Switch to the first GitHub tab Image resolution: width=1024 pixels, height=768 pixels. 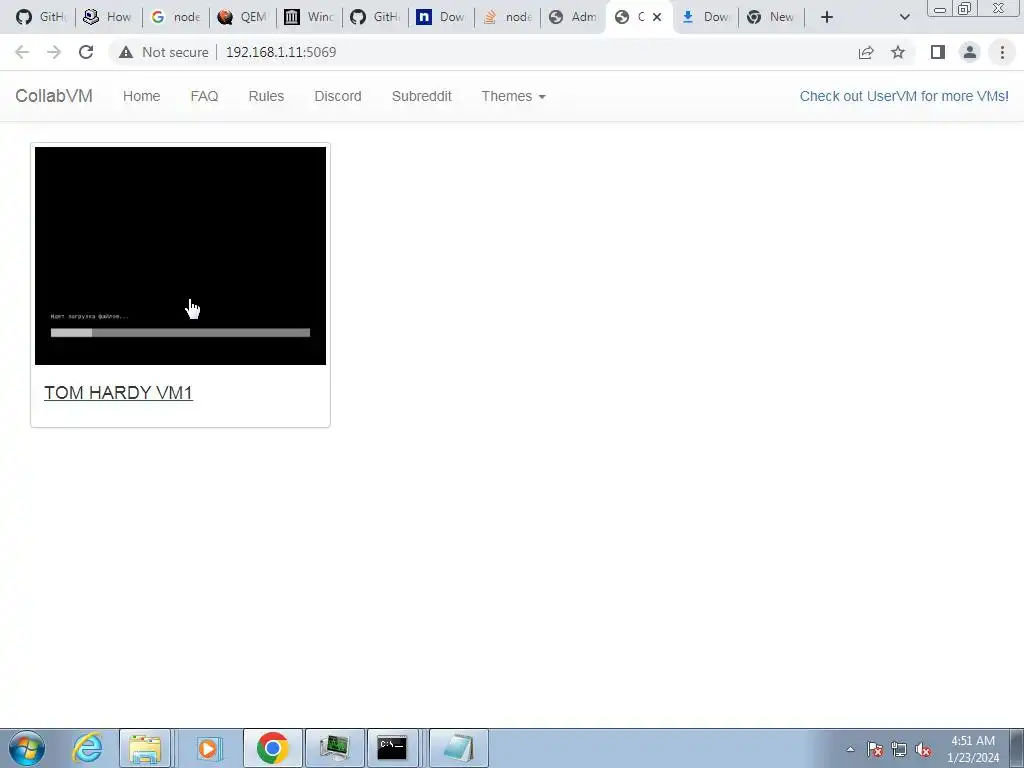[40, 17]
